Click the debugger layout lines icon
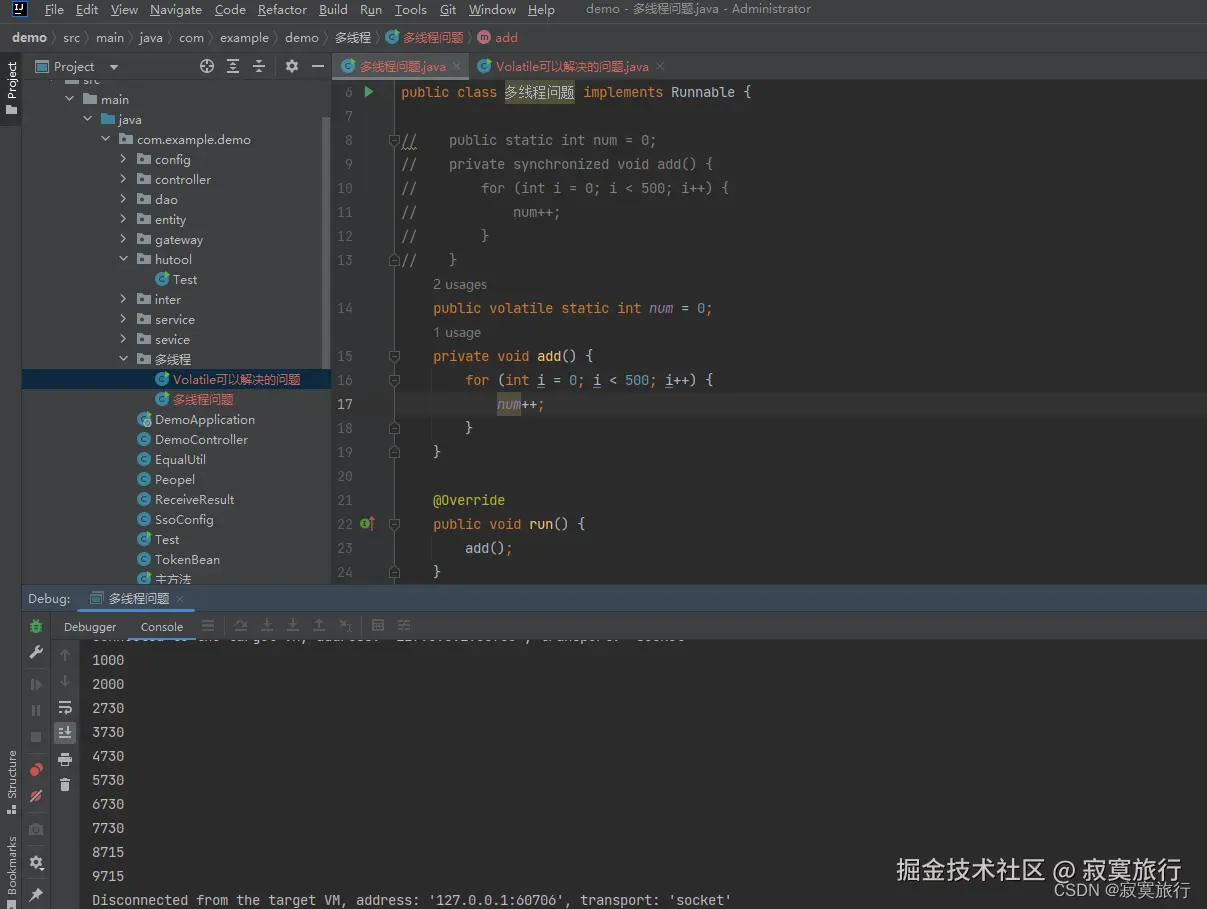The image size is (1207, 909). tap(208, 626)
